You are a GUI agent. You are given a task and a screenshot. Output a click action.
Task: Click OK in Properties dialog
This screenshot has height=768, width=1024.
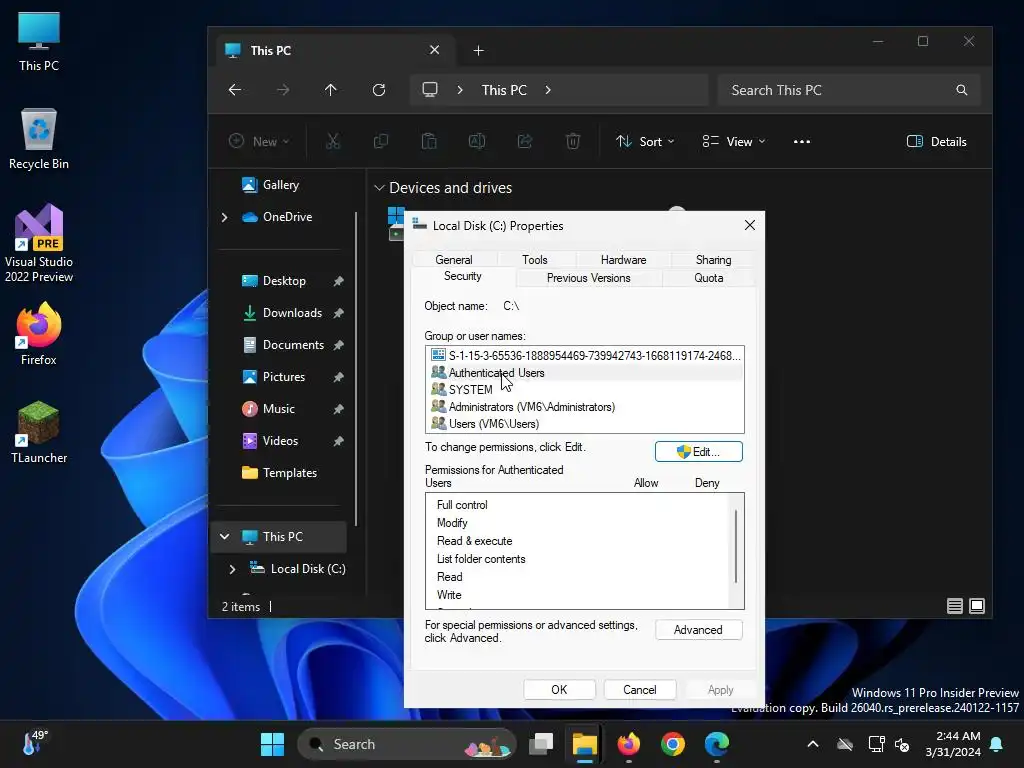click(560, 690)
